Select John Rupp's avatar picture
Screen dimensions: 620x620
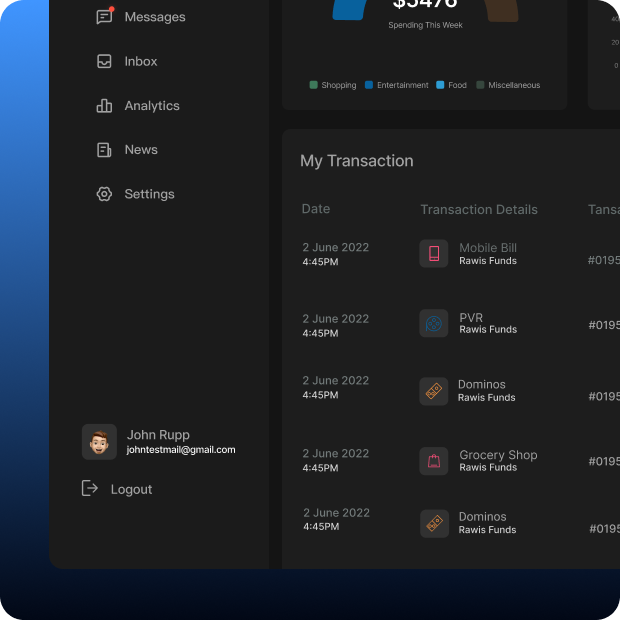[x=99, y=442]
